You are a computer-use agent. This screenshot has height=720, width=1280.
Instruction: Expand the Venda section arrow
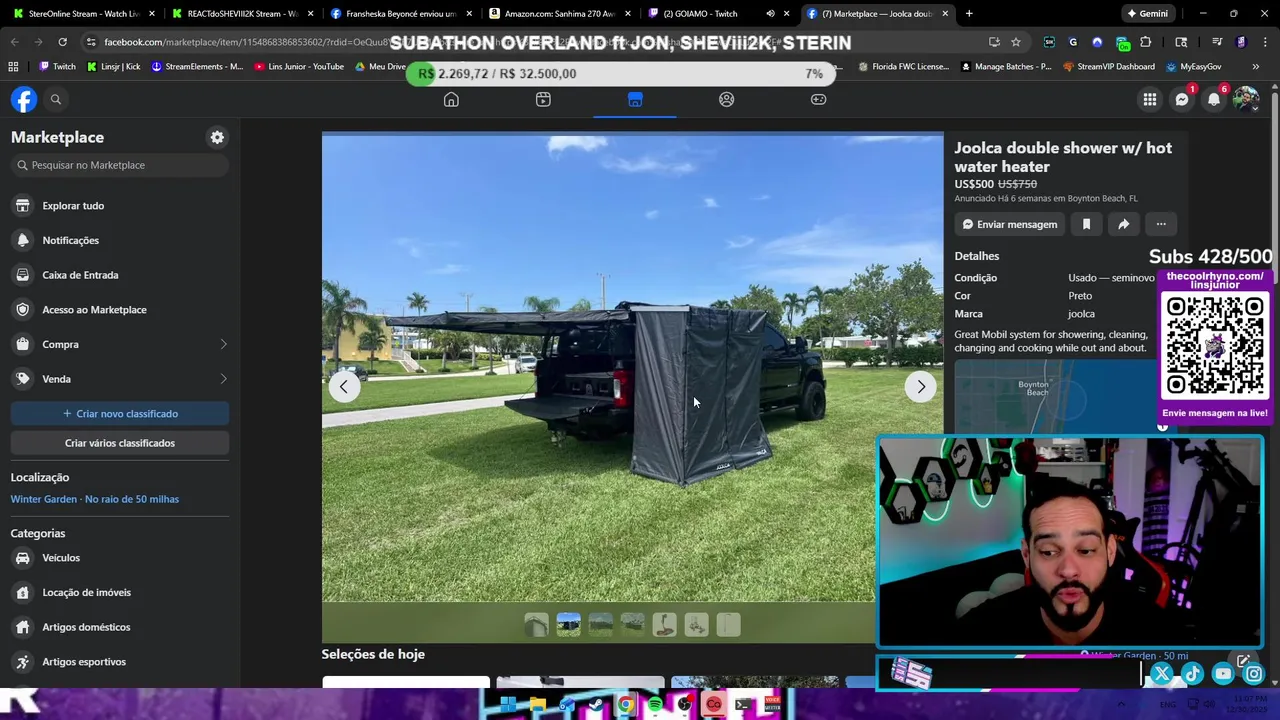click(223, 379)
